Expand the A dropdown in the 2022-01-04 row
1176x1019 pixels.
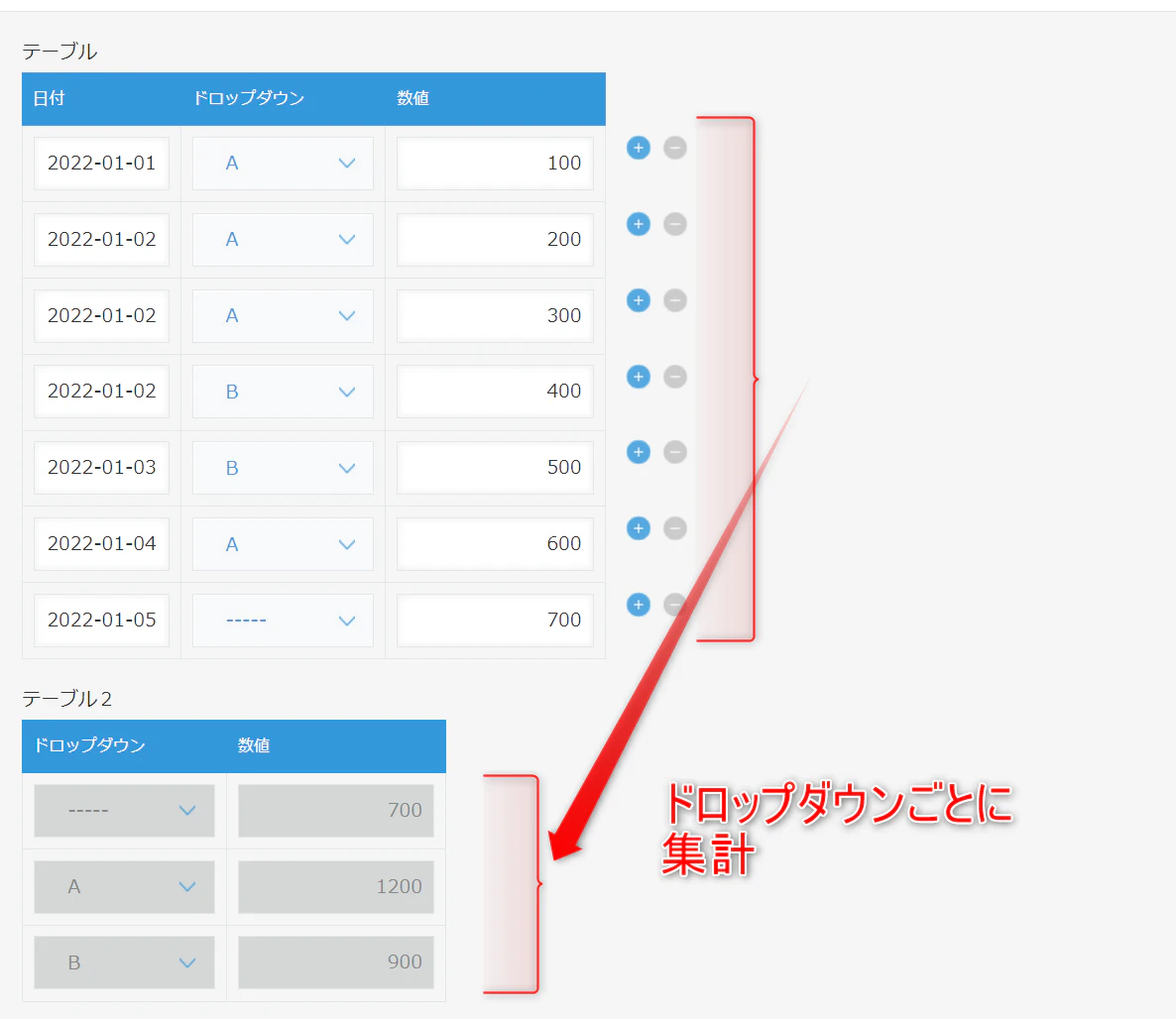pos(283,544)
